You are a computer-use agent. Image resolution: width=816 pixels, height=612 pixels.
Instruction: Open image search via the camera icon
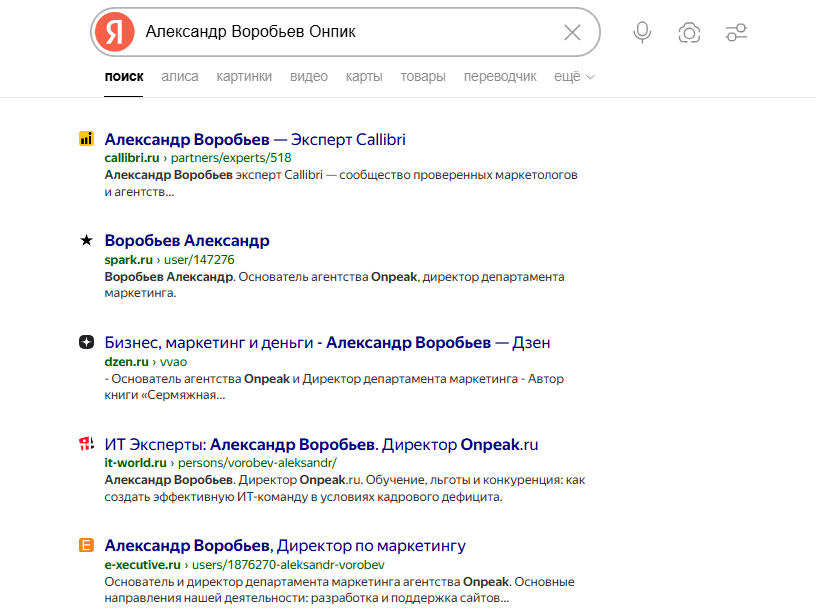[688, 31]
